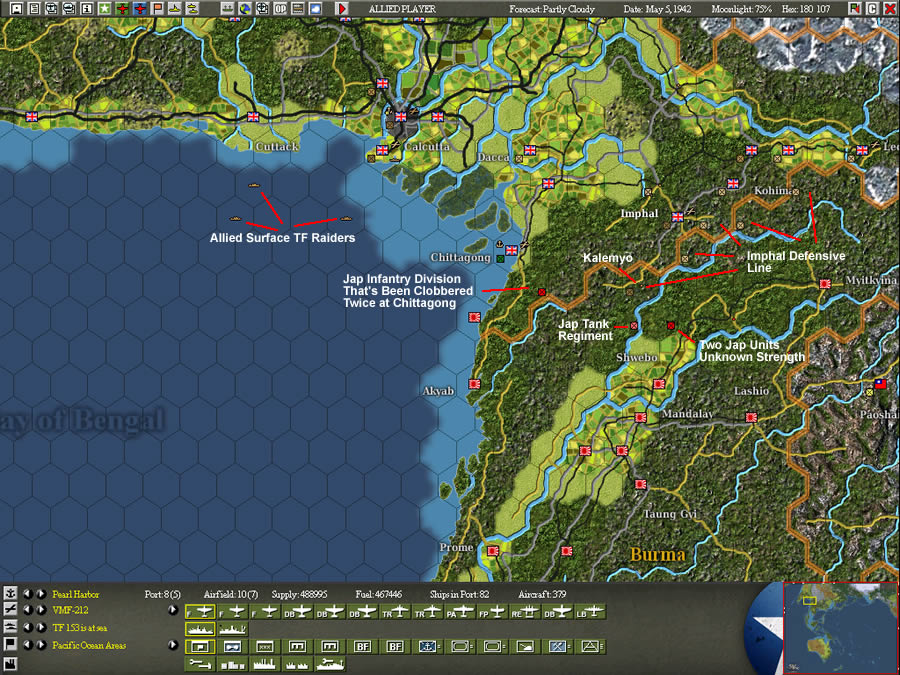This screenshot has height=675, width=900.
Task: Click the orange flag toolbar icon
Action: [x=157, y=8]
